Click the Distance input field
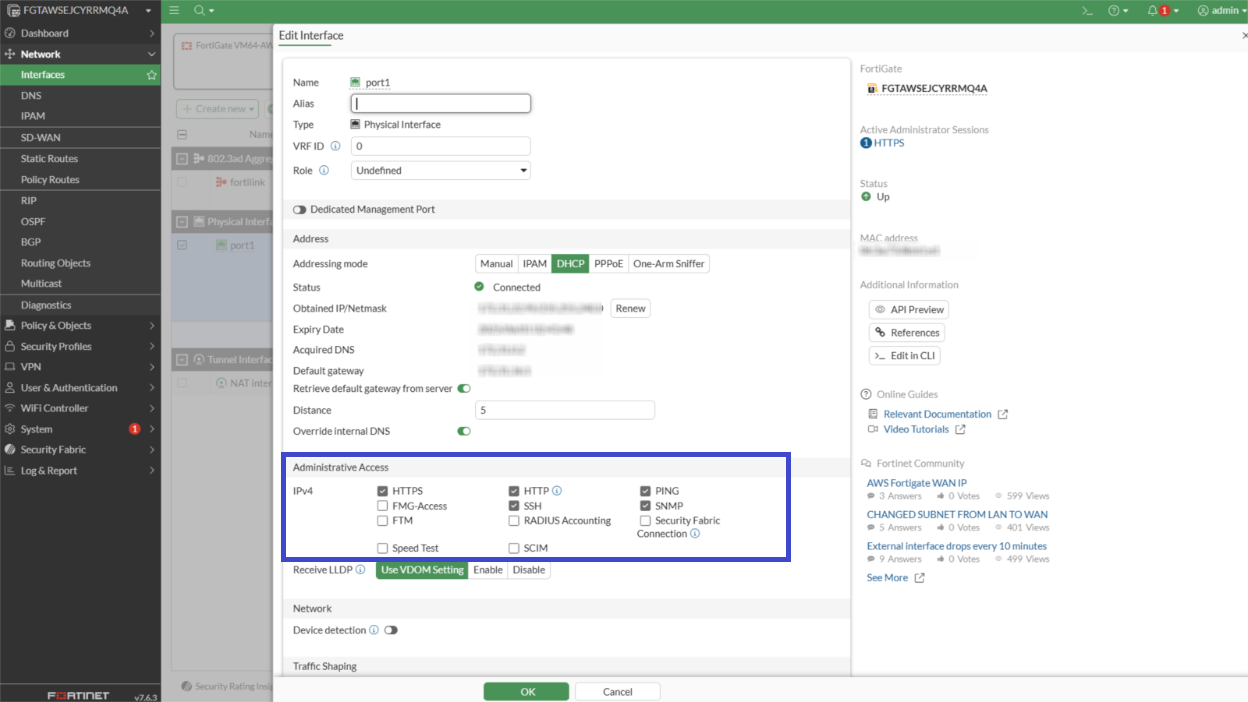The width and height of the screenshot is (1248, 702). coord(565,410)
